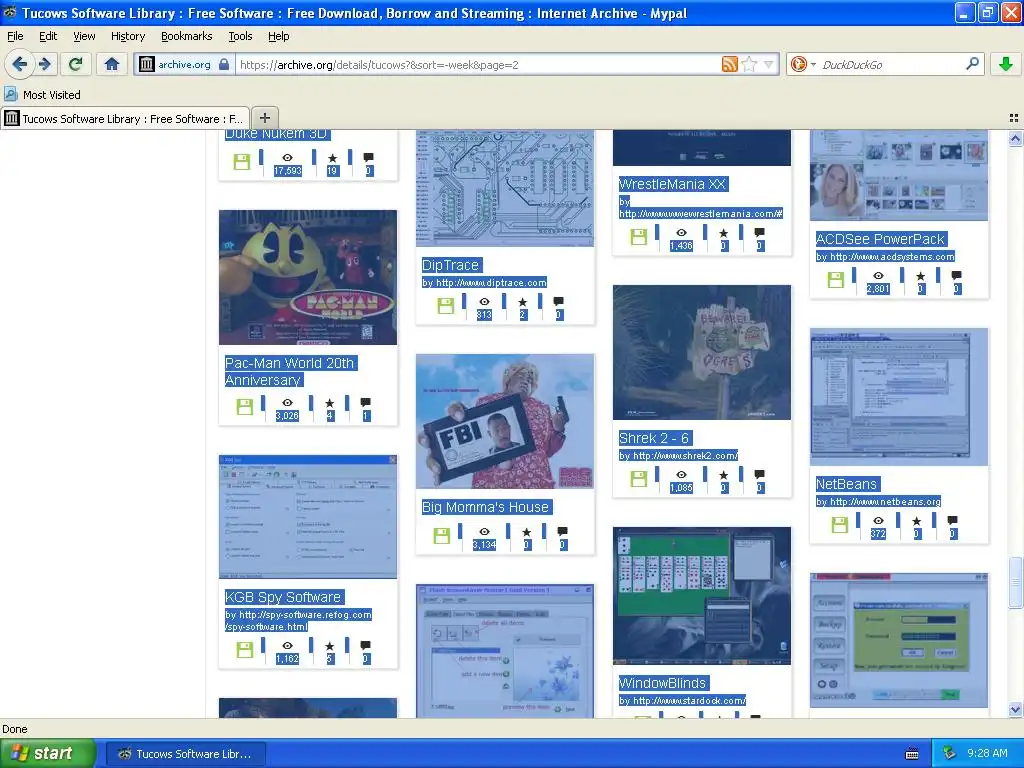Viewport: 1024px width, 768px height.
Task: Click the DuckDuckGo search field
Action: (889, 65)
